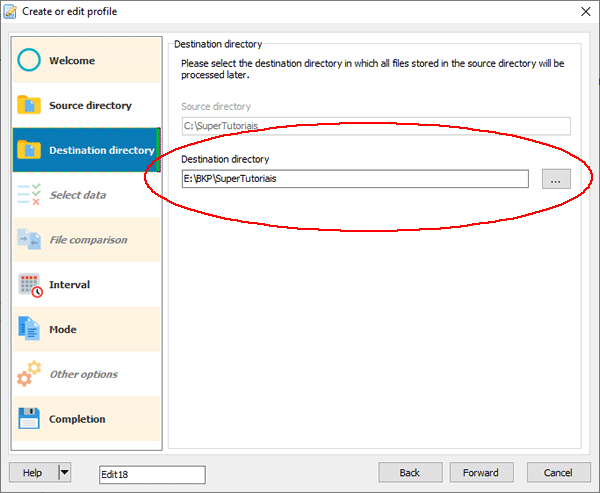This screenshot has width=600, height=493.
Task: Click the Destination directory folder icon
Action: [x=30, y=151]
